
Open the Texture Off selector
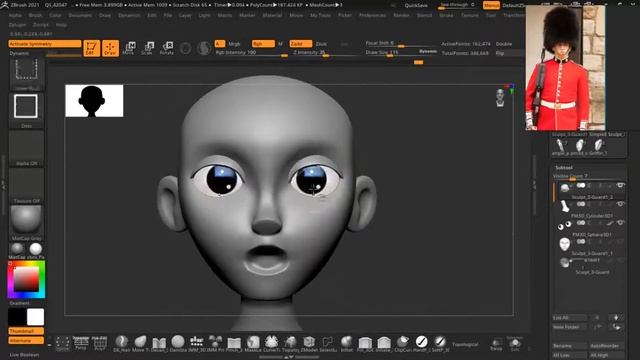click(26, 186)
